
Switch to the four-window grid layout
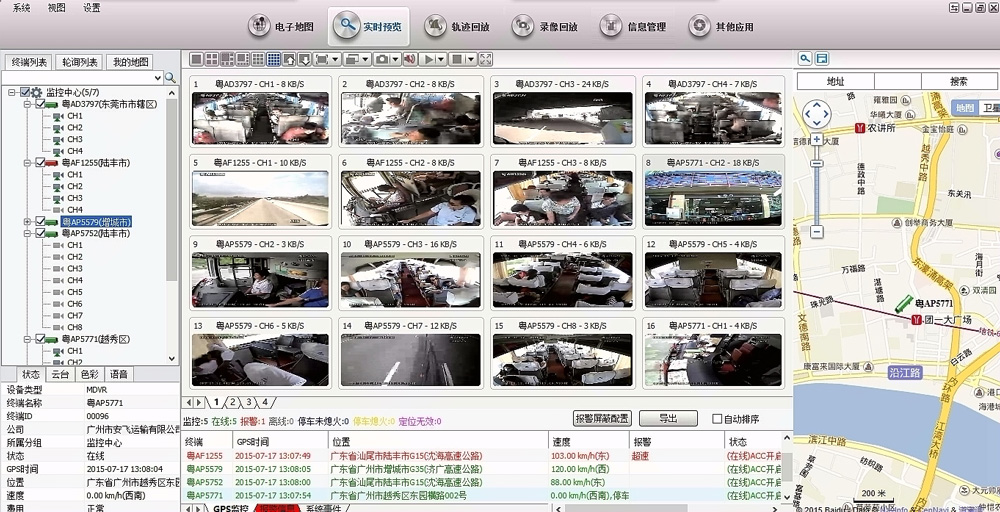[x=212, y=60]
